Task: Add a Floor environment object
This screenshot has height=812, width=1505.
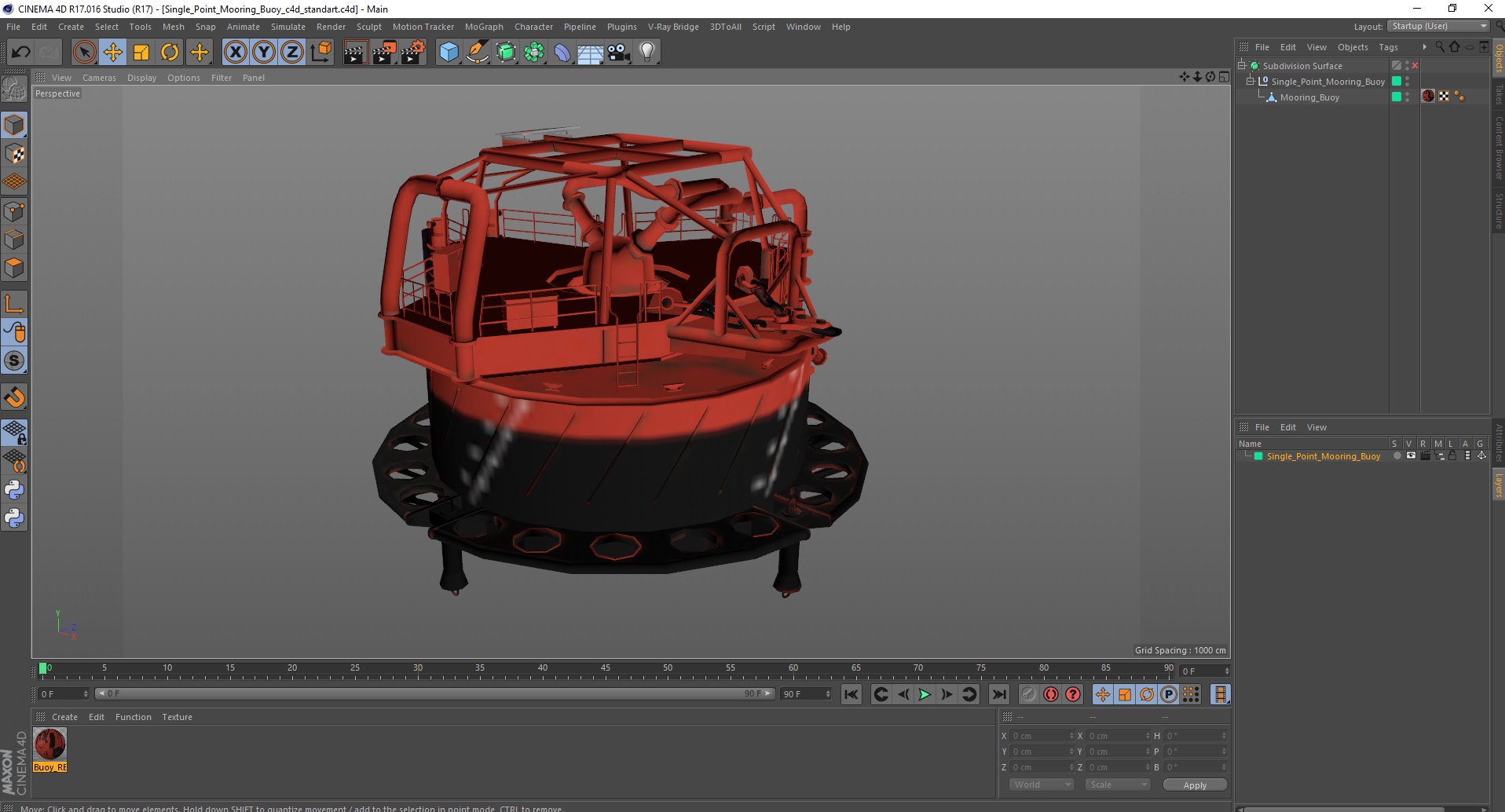Action: (590, 53)
